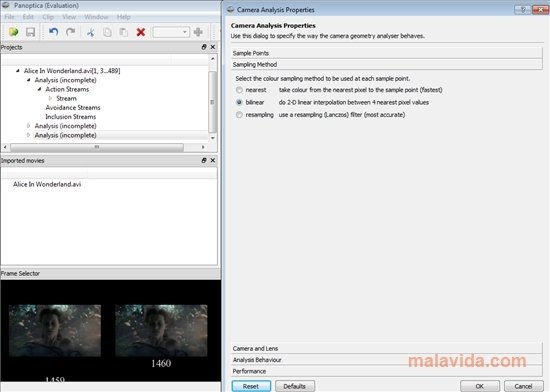Switch to the Camera and Lens section

387,348
